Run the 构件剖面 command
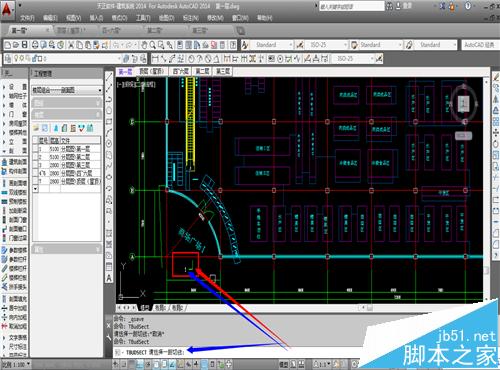The height and width of the screenshot is (370, 500). pos(15,171)
